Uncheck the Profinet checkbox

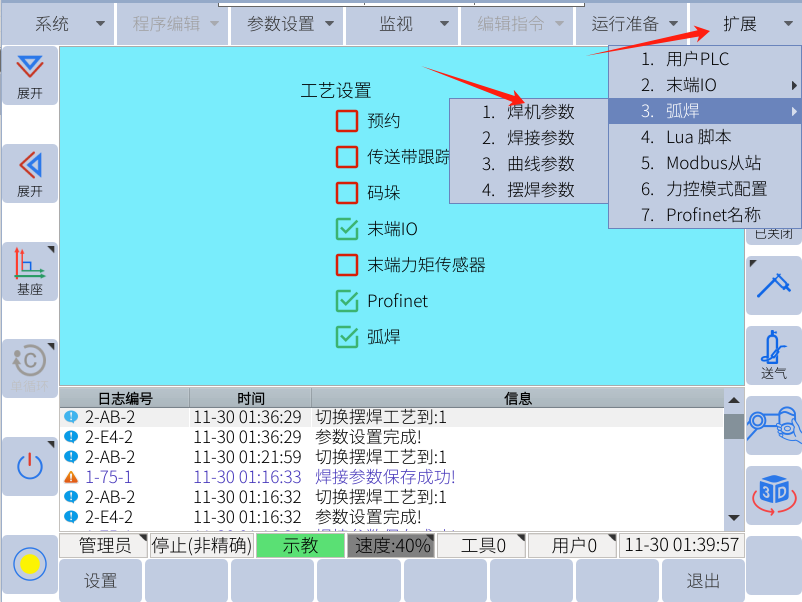(347, 301)
